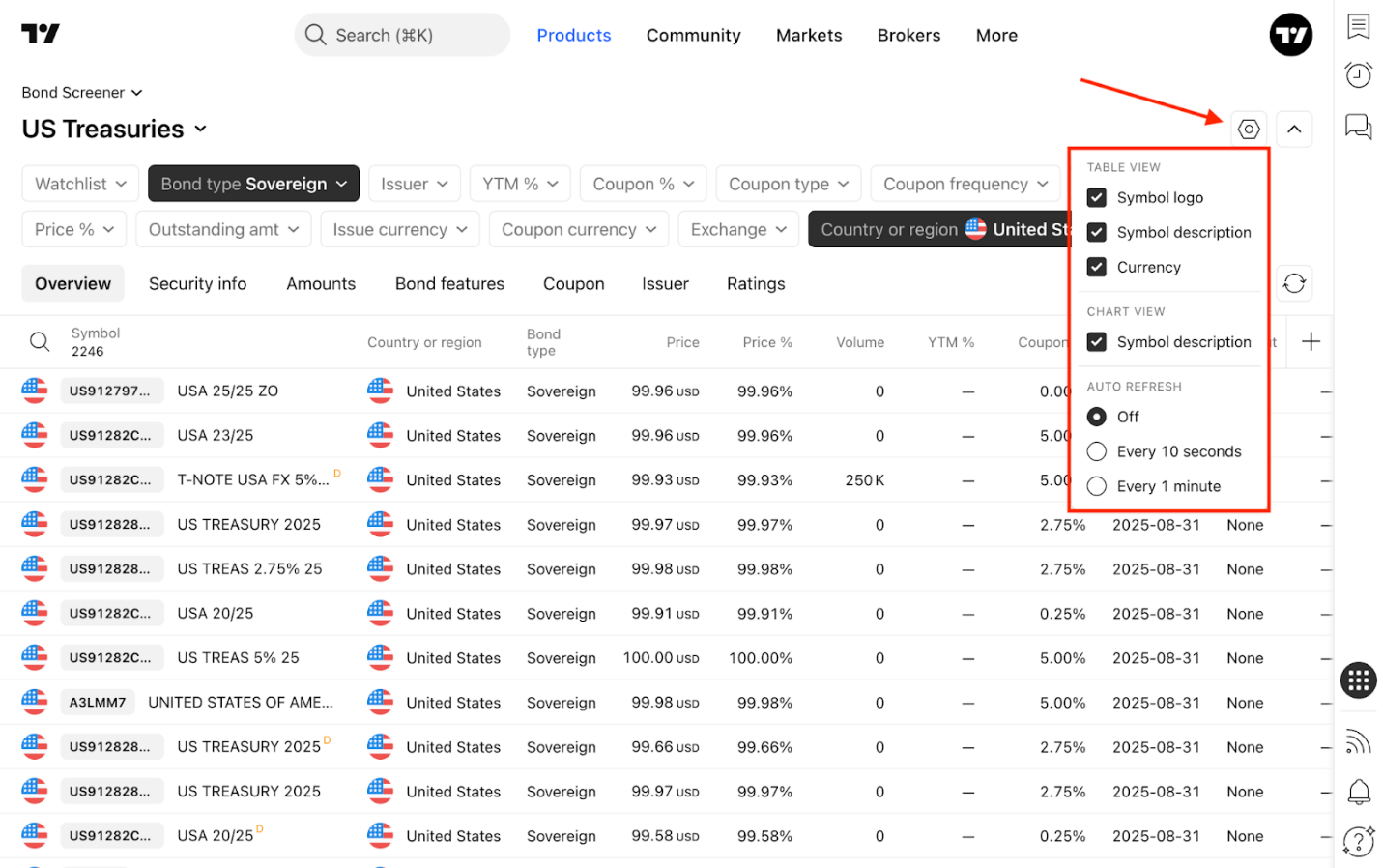Image resolution: width=1383 pixels, height=868 pixels.
Task: Open the Outstanding amt filter dropdown
Action: 223,229
